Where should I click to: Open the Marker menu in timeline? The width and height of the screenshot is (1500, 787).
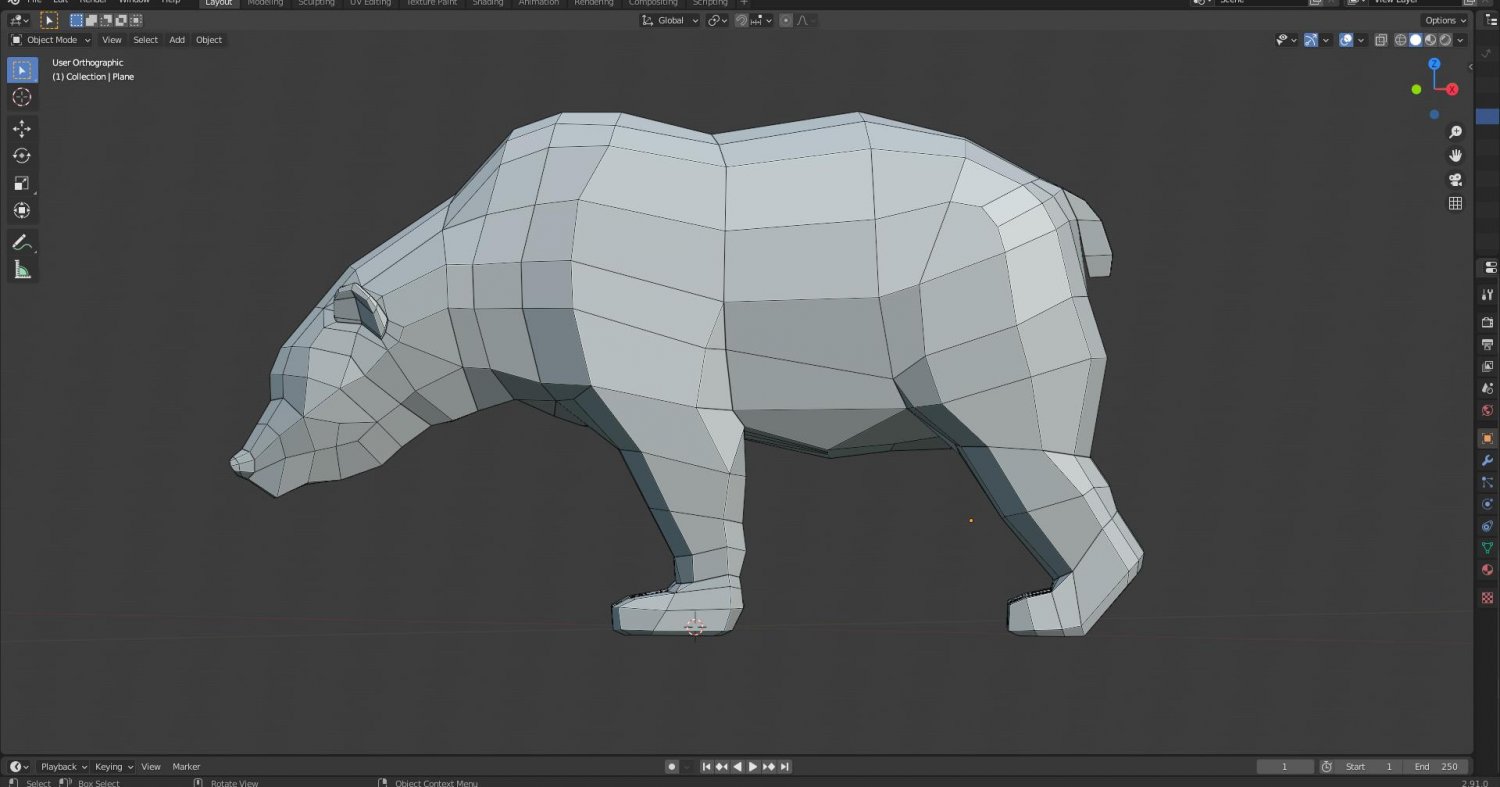click(187, 767)
